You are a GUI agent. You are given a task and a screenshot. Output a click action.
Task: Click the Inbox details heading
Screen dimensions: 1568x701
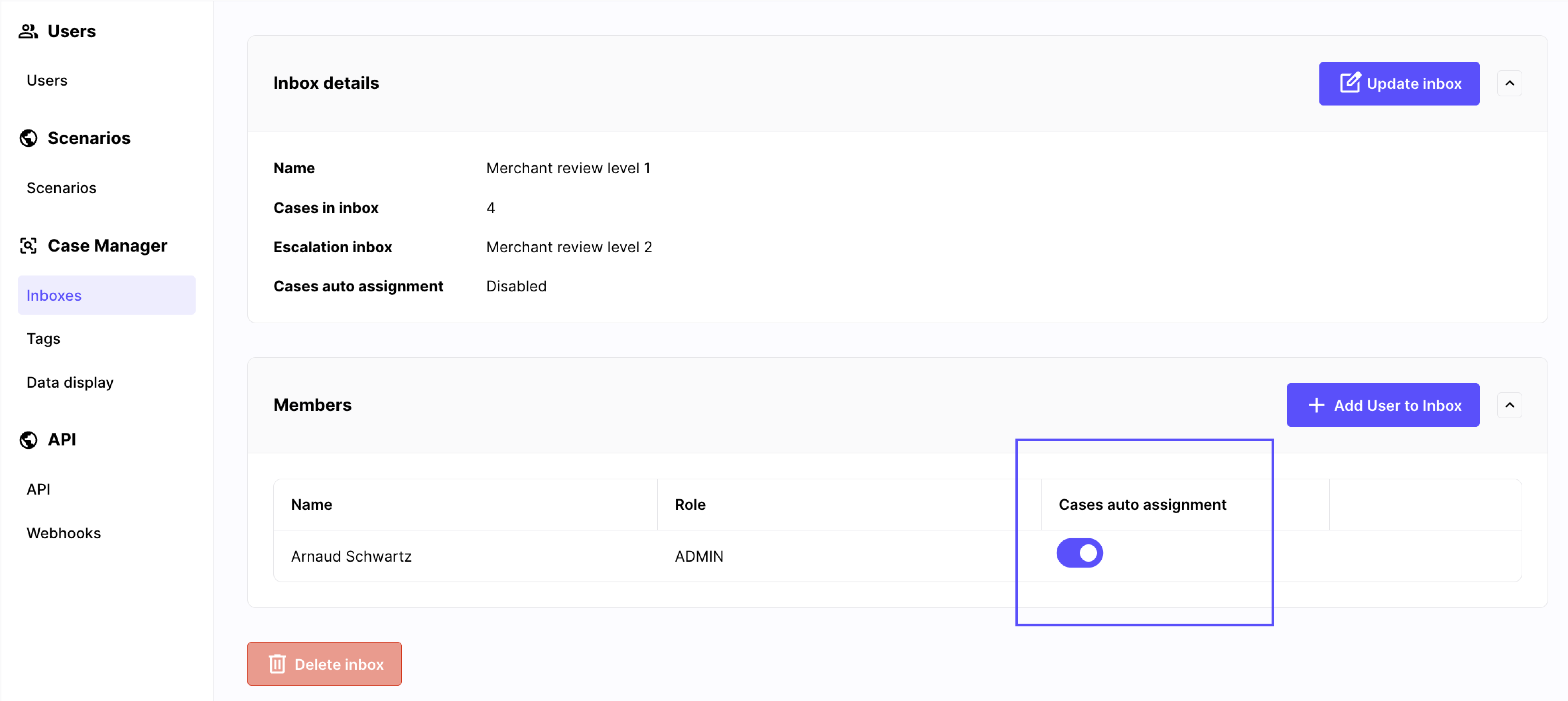click(326, 83)
